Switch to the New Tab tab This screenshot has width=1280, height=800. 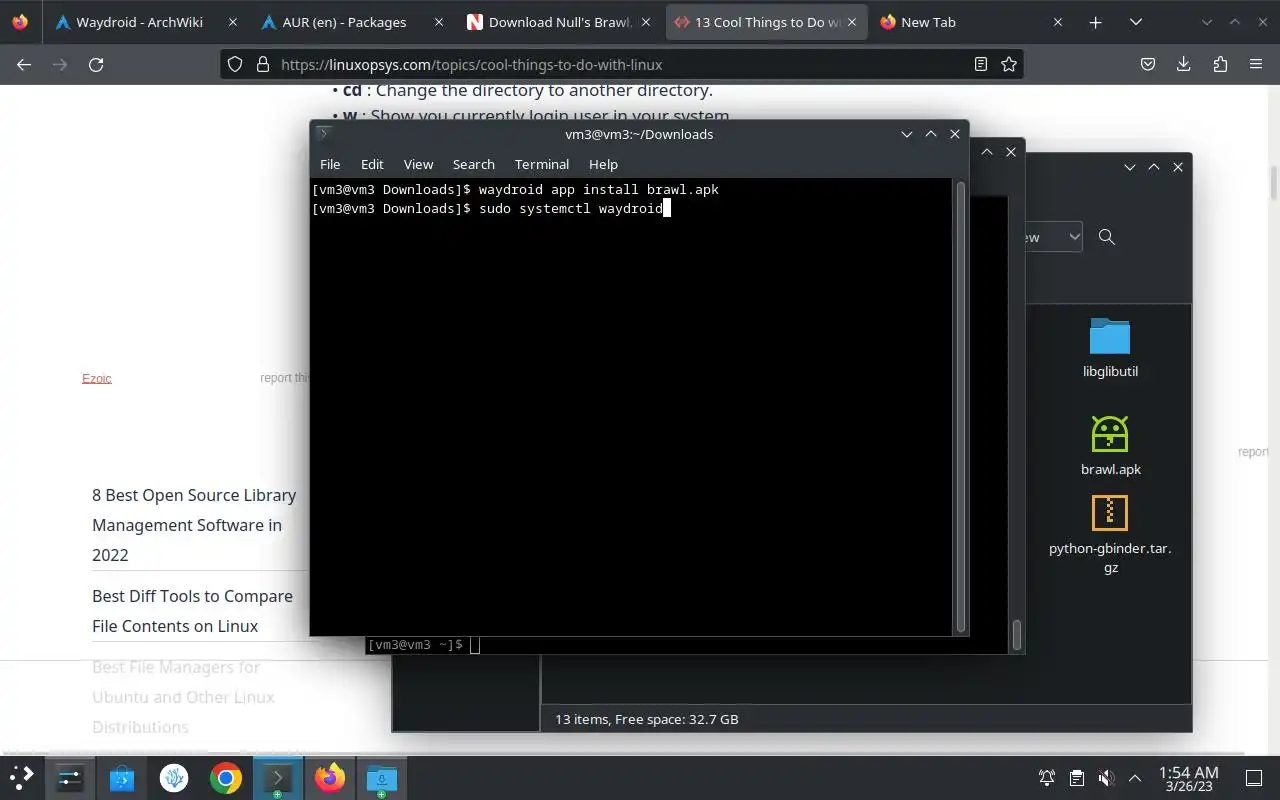(967, 22)
